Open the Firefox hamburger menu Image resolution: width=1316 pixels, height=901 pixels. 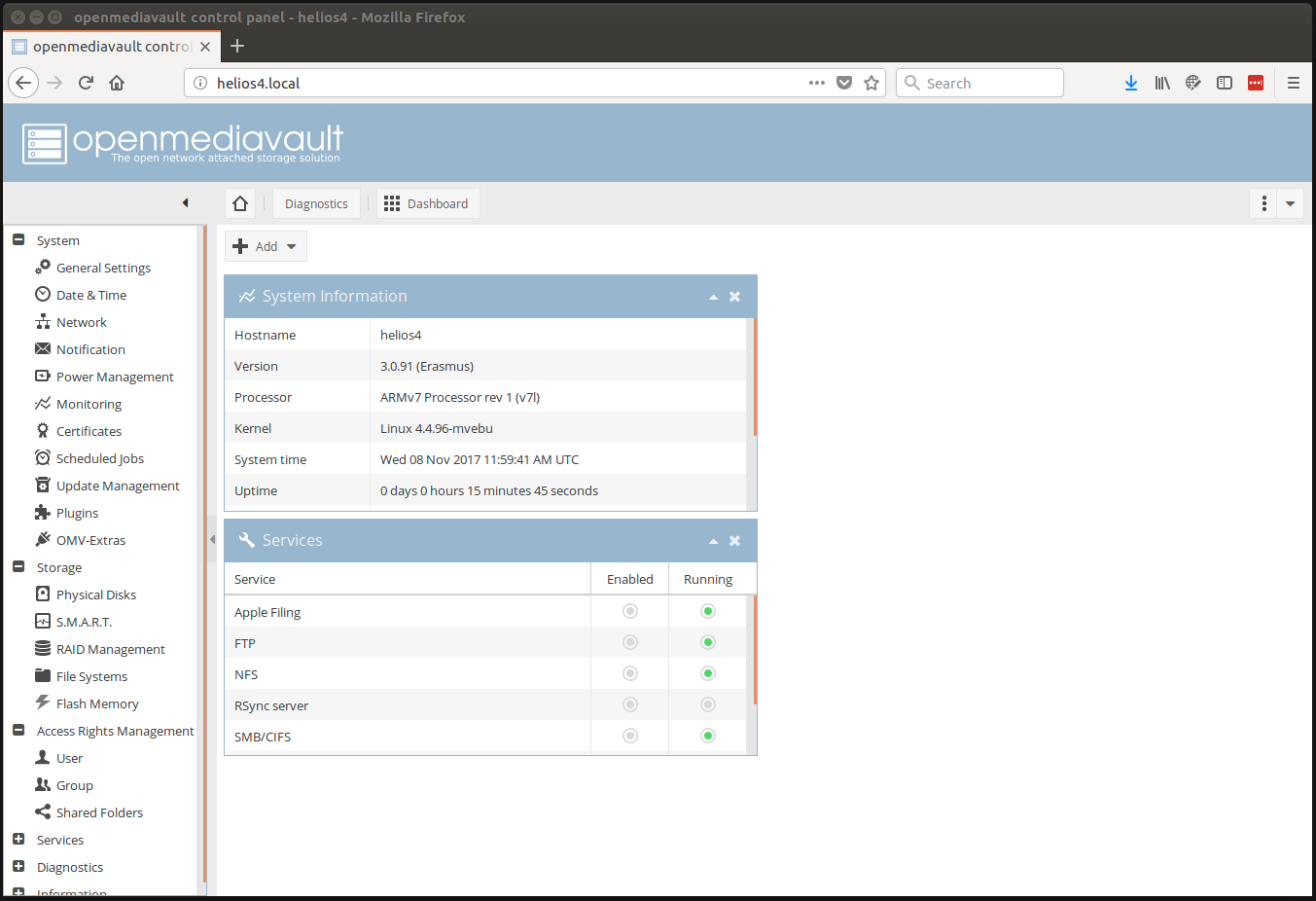coord(1294,83)
